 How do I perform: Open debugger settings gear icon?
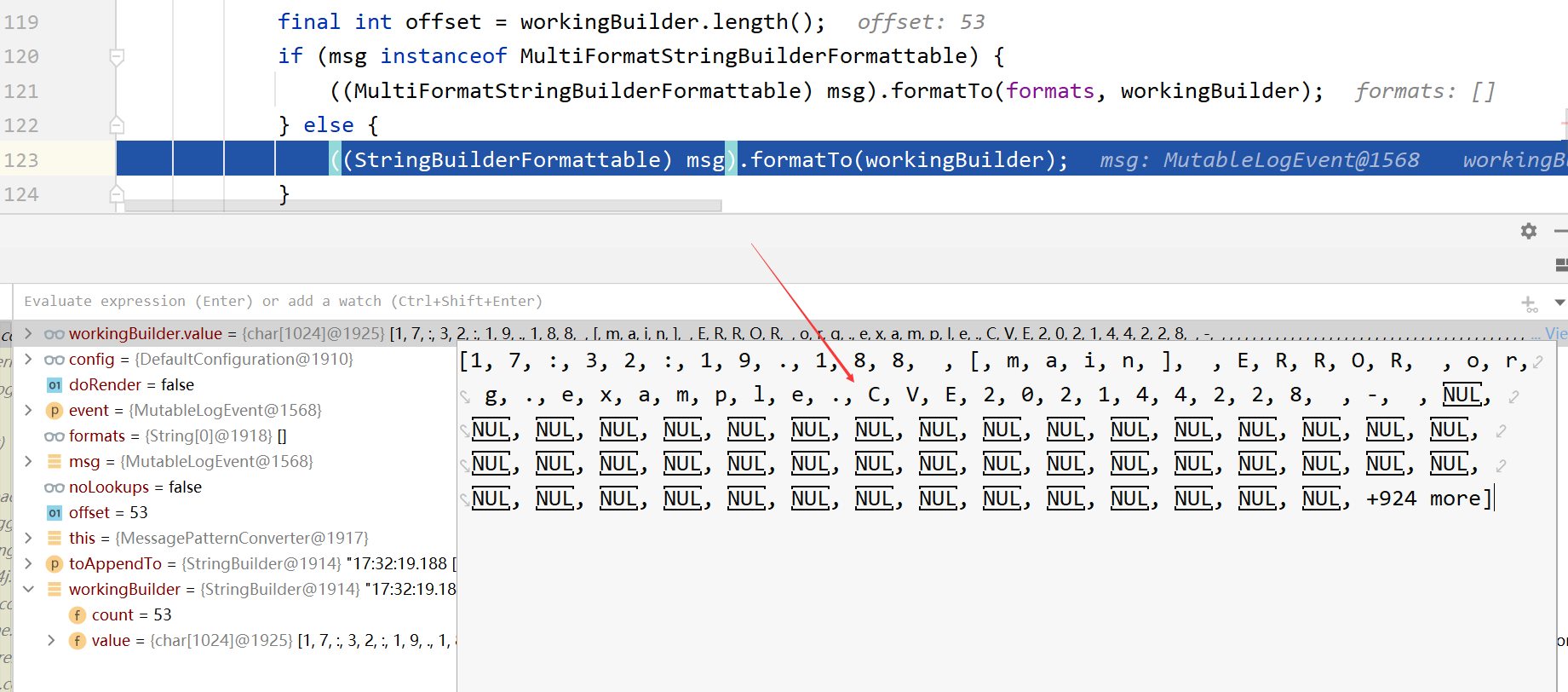point(1529,231)
